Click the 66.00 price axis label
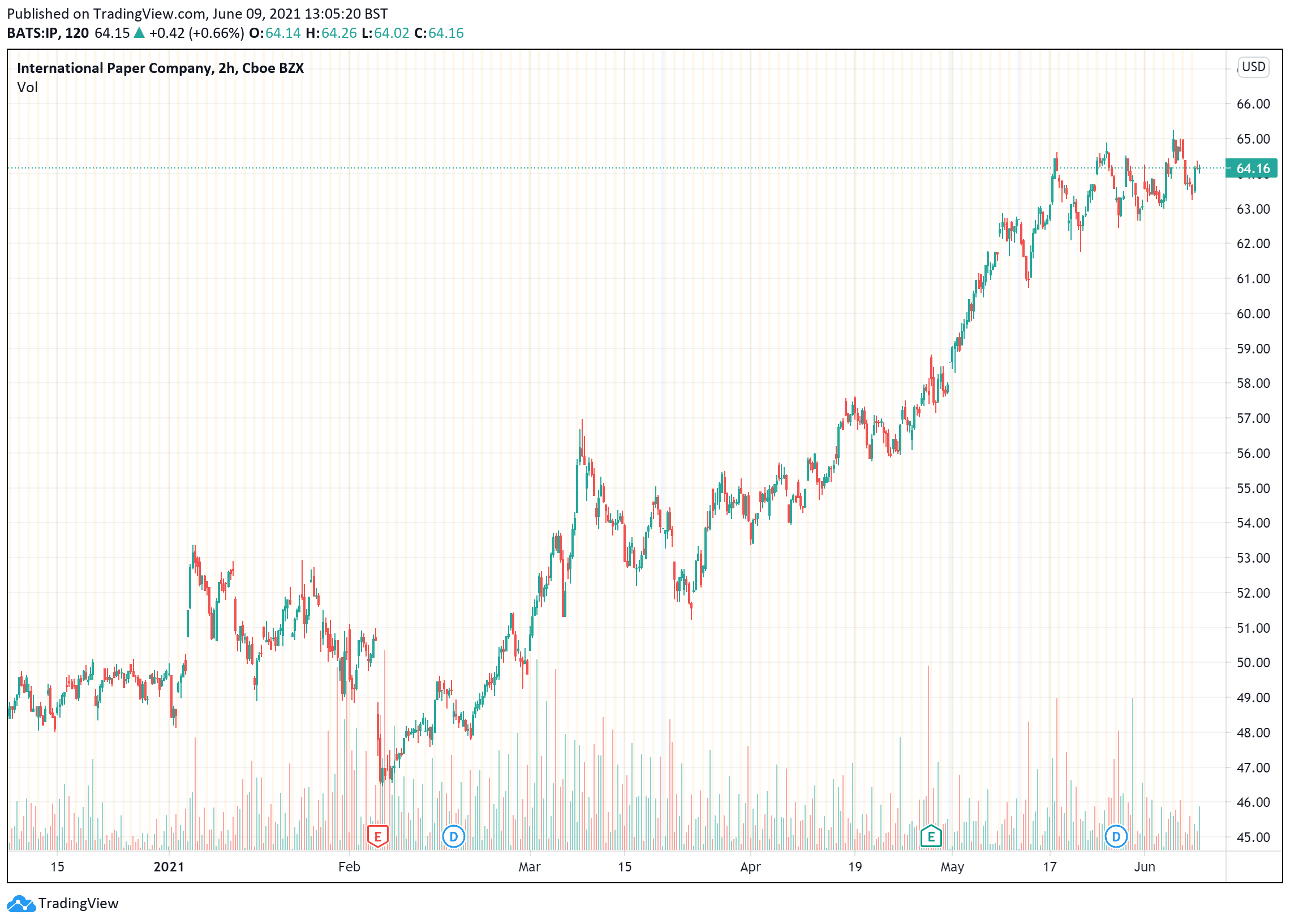The image size is (1290, 924). (x=1253, y=104)
